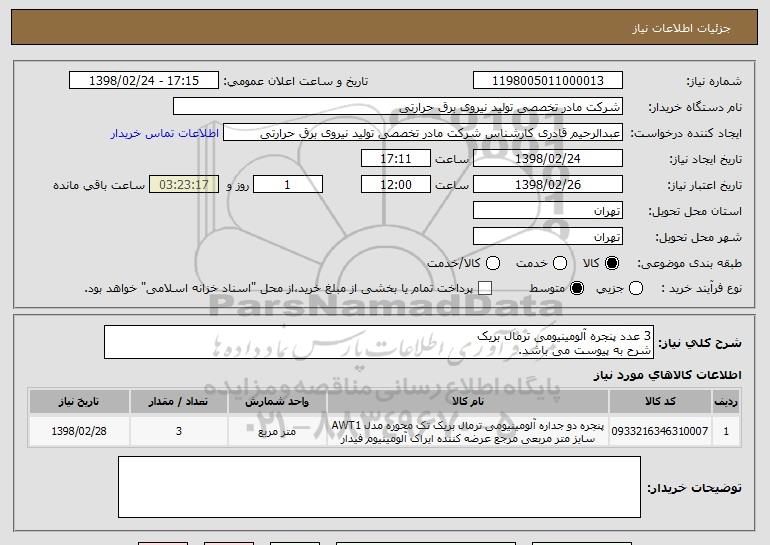This screenshot has height=545, width=770.
Task: Click the 'تعداد / مقدار' column header
Action: 178,402
